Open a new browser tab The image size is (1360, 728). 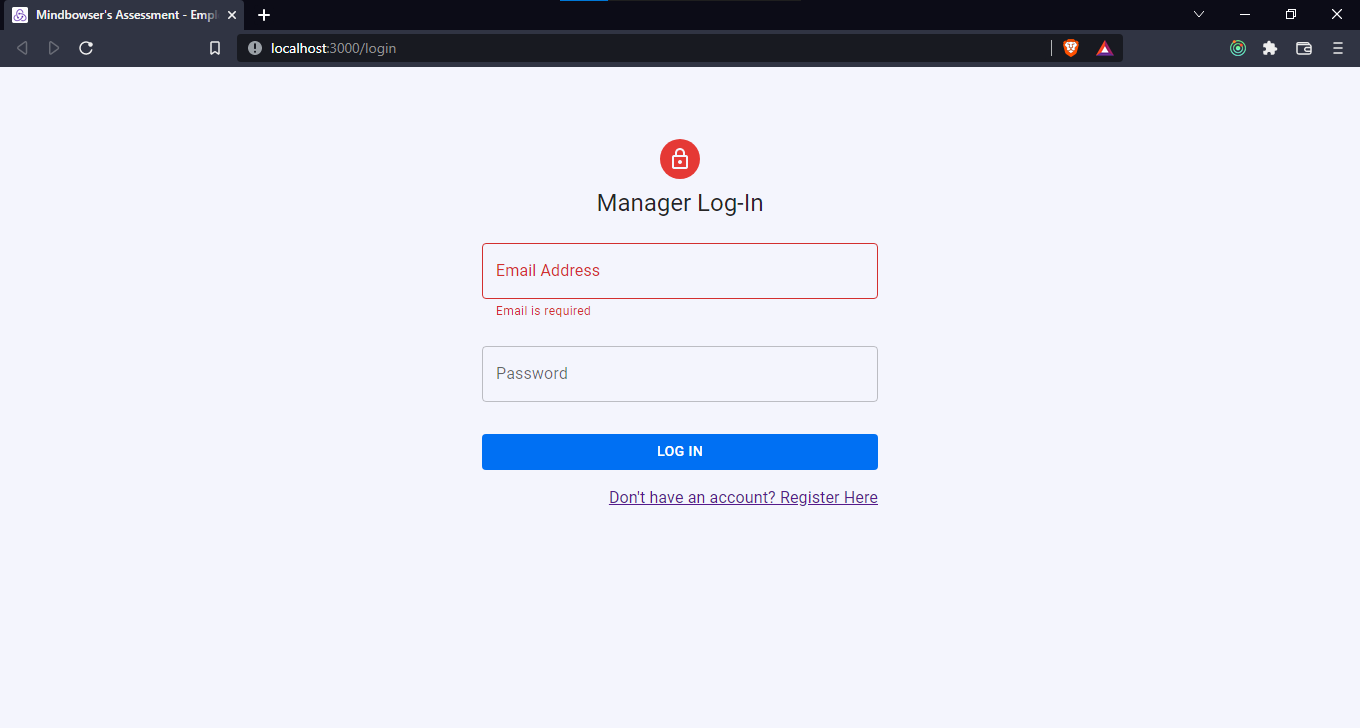(264, 14)
